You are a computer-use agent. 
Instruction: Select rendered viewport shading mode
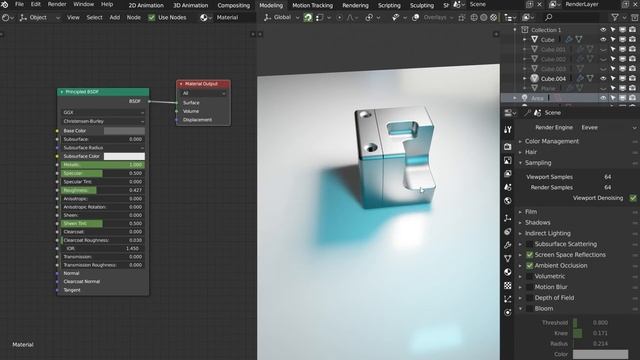tap(493, 18)
